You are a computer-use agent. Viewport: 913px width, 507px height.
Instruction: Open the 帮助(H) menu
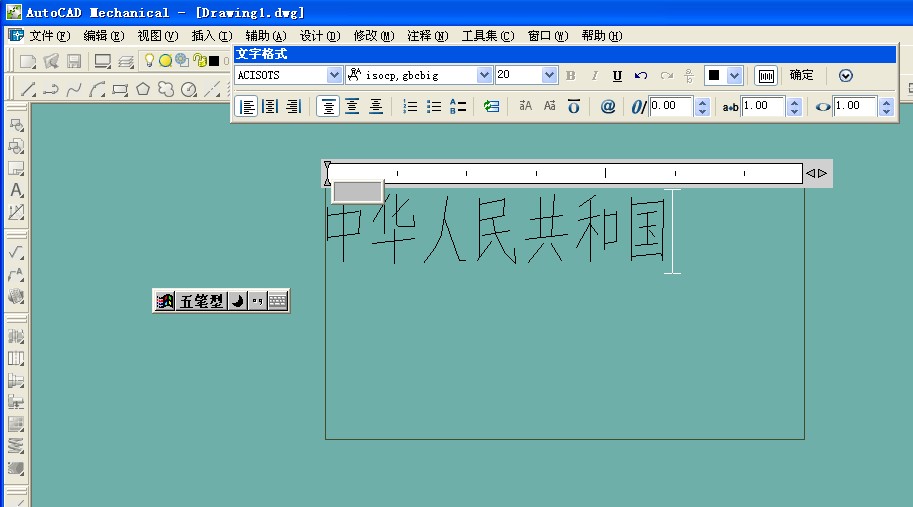(602, 36)
